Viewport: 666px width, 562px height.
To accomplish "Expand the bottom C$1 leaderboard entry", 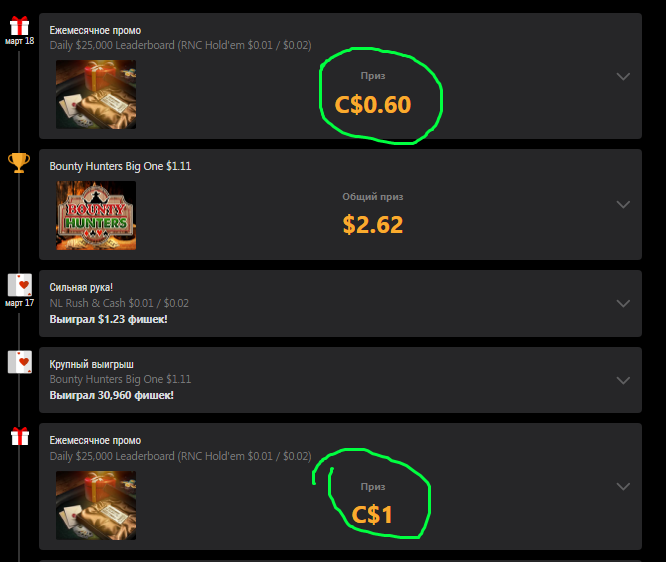I will tap(623, 486).
